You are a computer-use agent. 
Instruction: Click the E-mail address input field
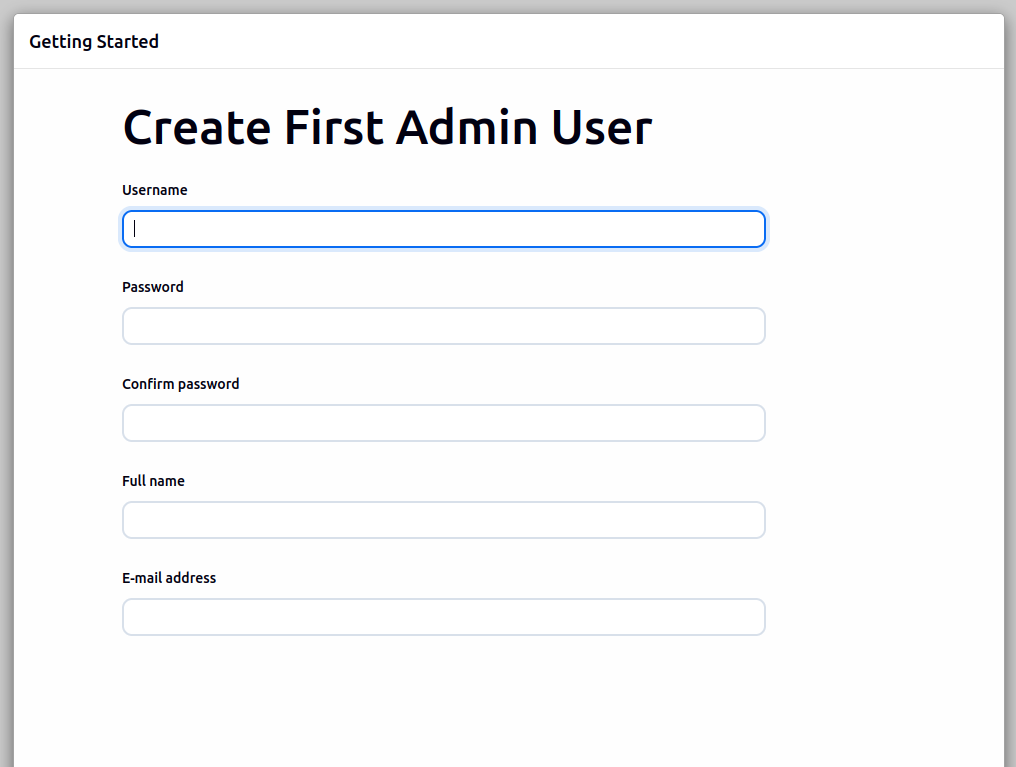[x=443, y=617]
